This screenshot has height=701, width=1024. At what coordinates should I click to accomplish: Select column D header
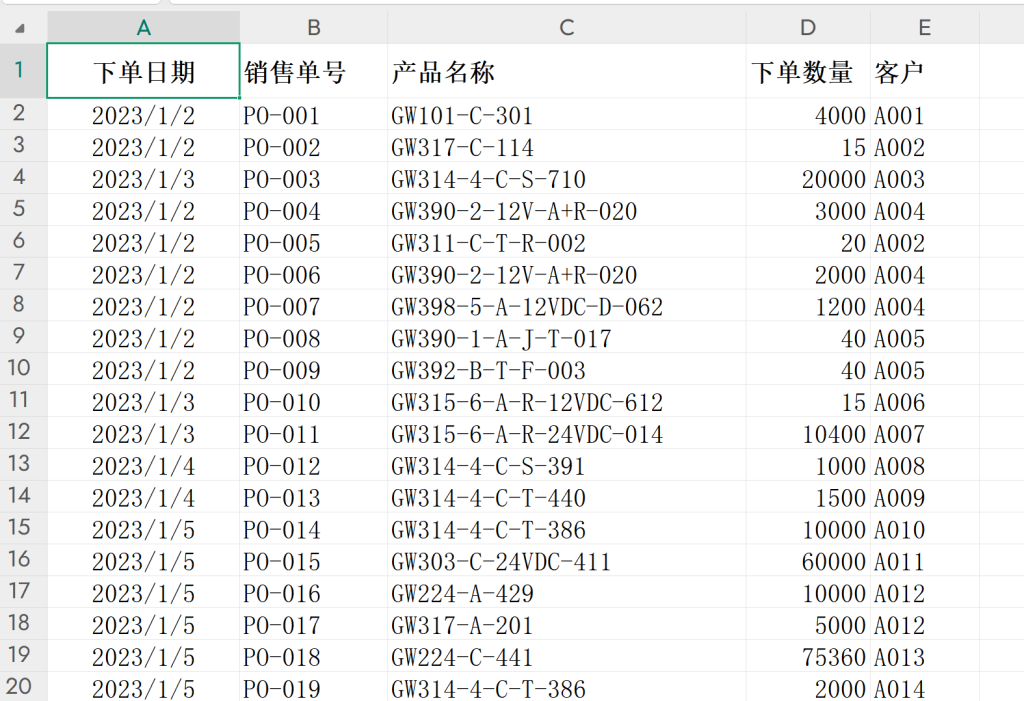[808, 27]
